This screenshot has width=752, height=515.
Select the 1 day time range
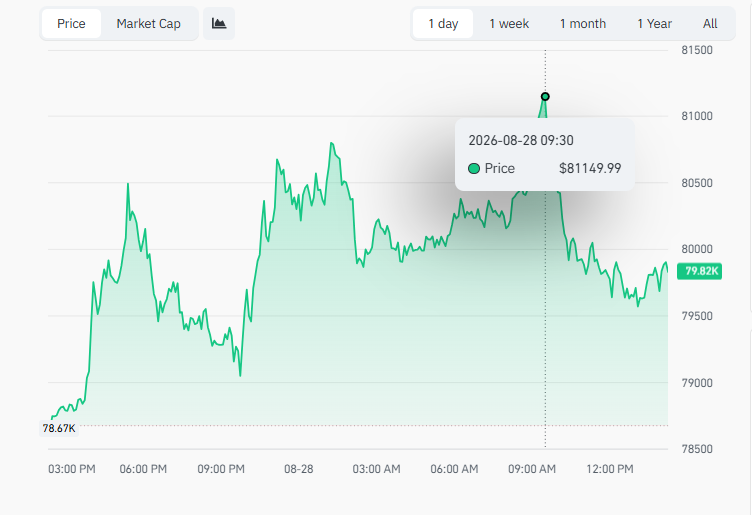[443, 23]
